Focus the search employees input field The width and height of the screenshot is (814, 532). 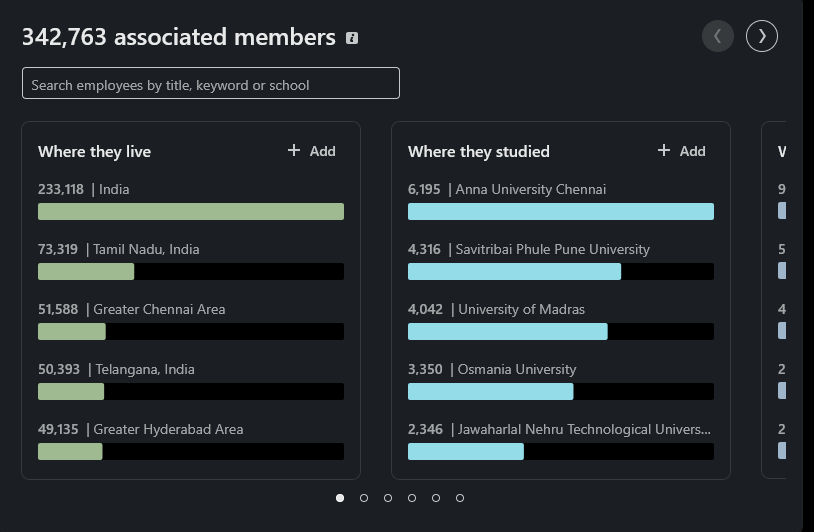[x=211, y=84]
